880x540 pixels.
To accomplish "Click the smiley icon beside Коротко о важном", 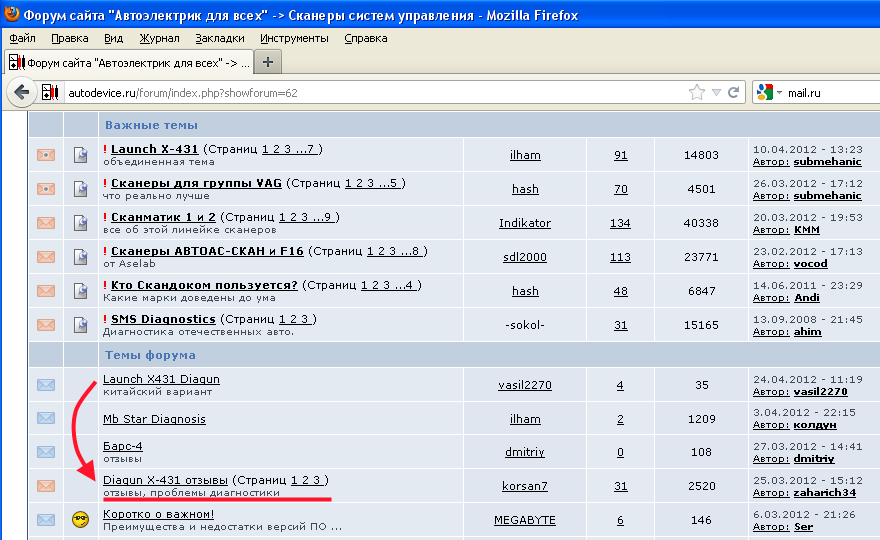I will (x=81, y=520).
